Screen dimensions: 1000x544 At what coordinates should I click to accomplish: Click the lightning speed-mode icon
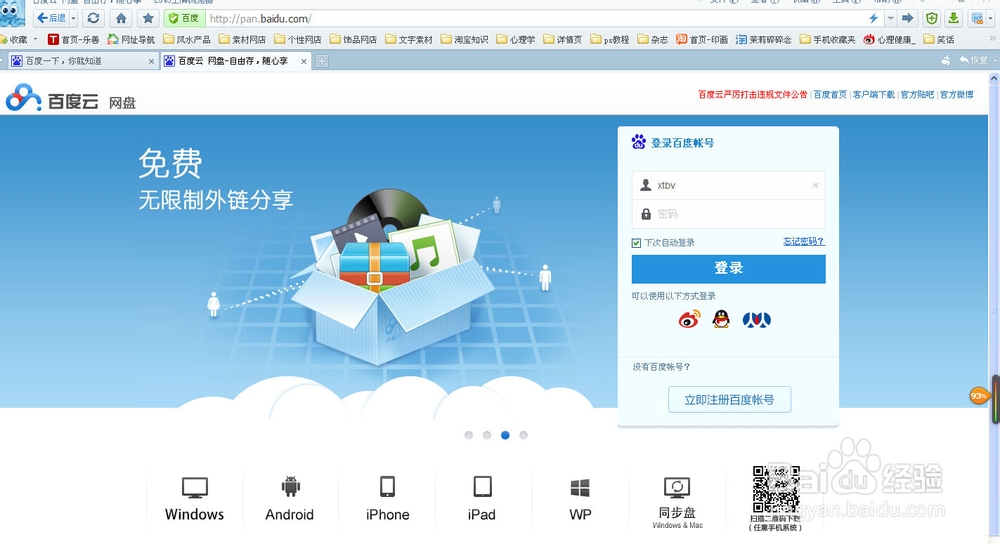pyautogui.click(x=873, y=18)
